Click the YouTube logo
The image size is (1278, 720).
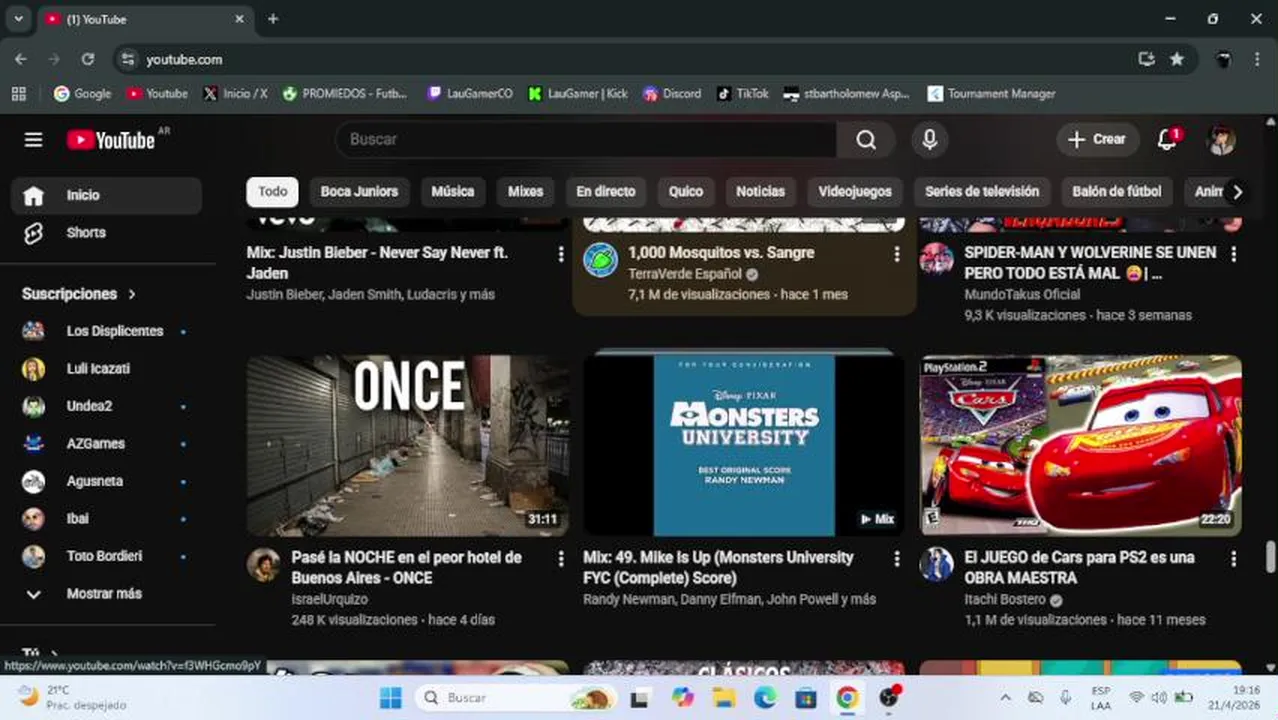tap(111, 140)
